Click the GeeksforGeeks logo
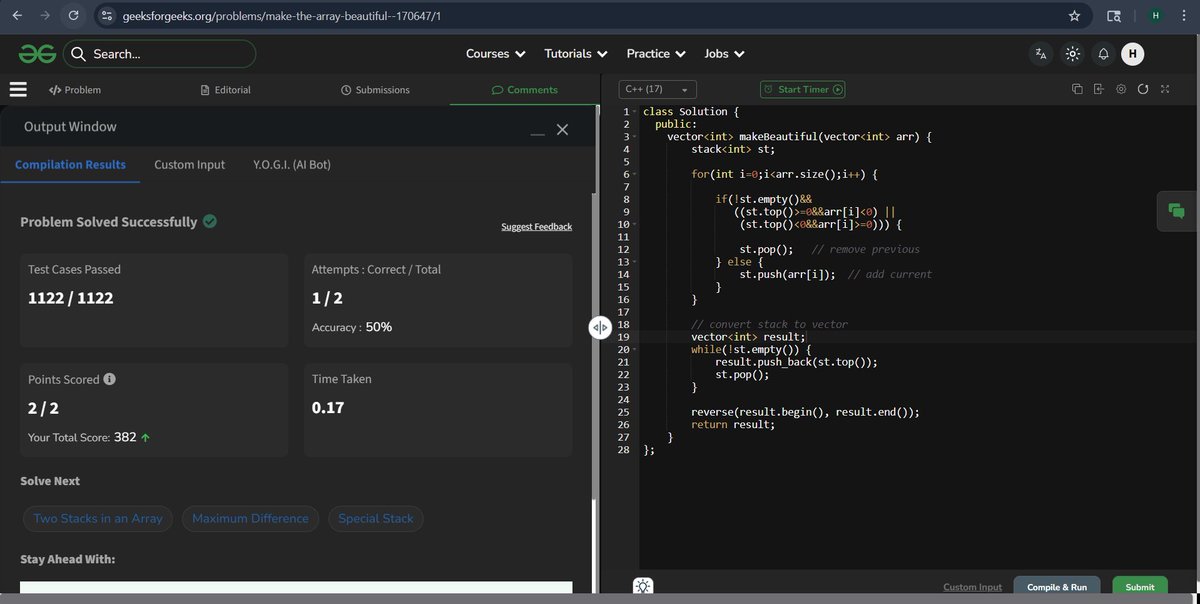 [35, 54]
